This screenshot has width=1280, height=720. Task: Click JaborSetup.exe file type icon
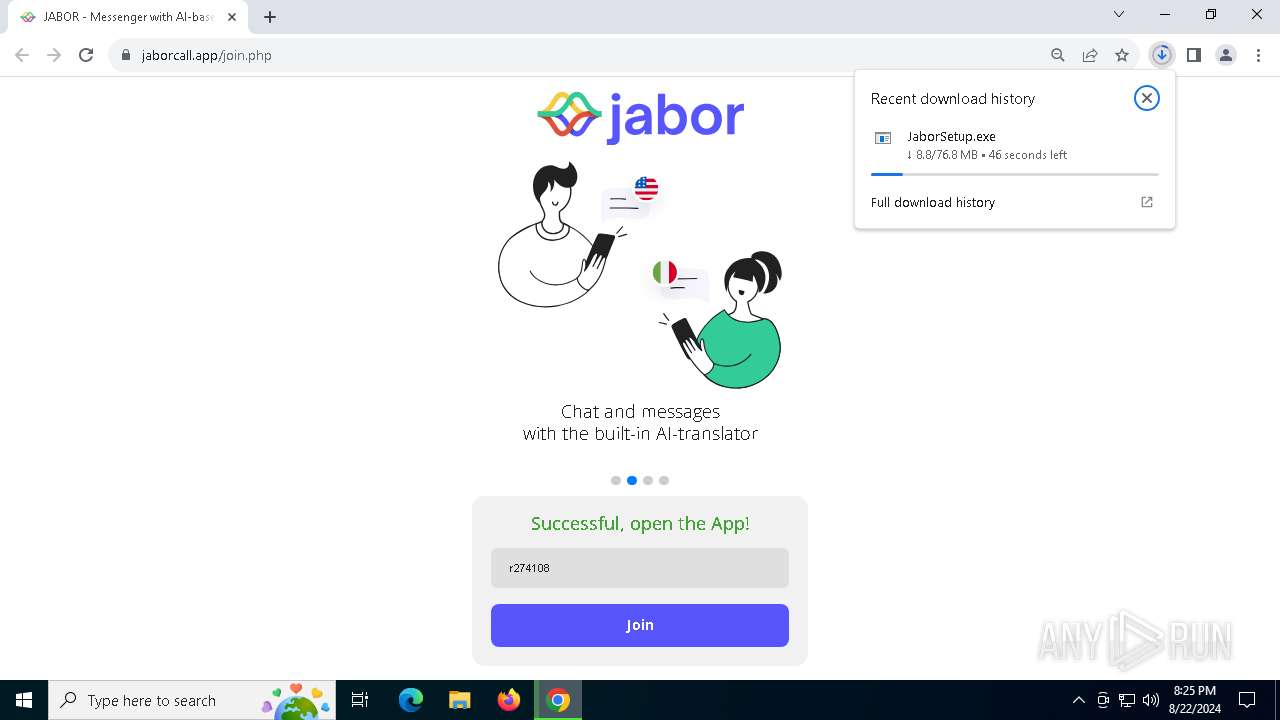click(x=883, y=138)
